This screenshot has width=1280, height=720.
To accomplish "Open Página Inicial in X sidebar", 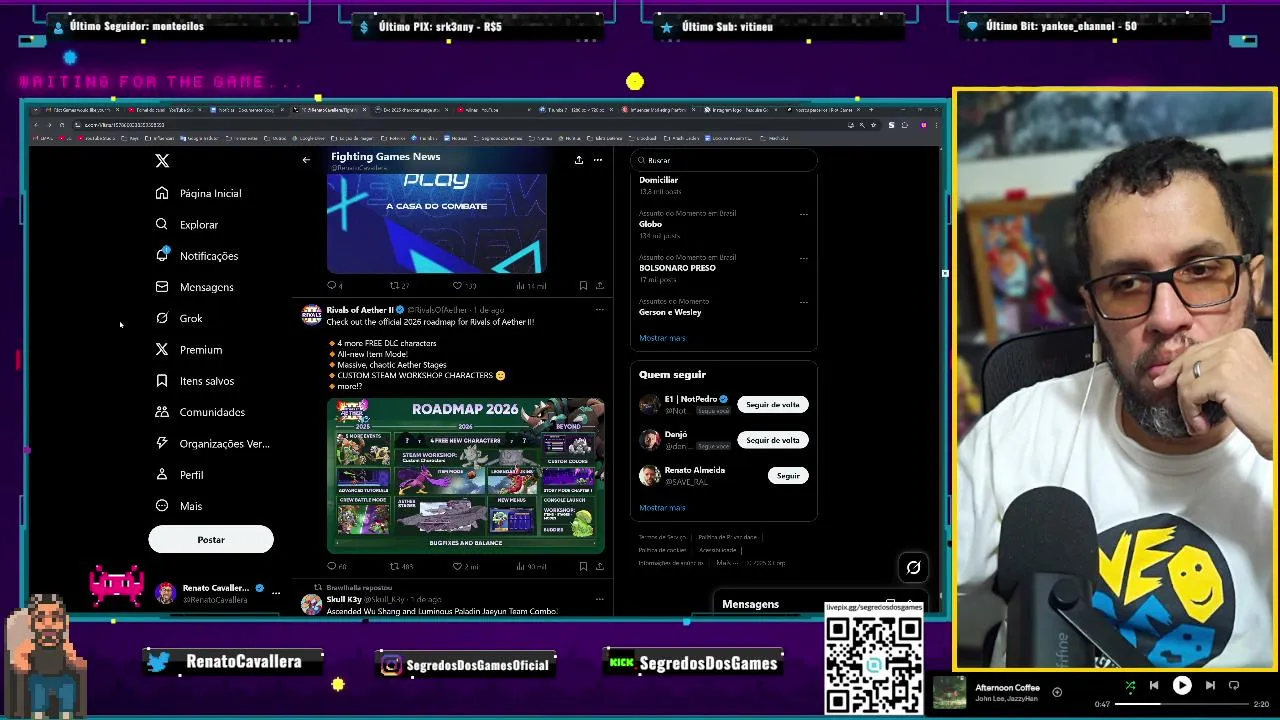I will (199, 193).
